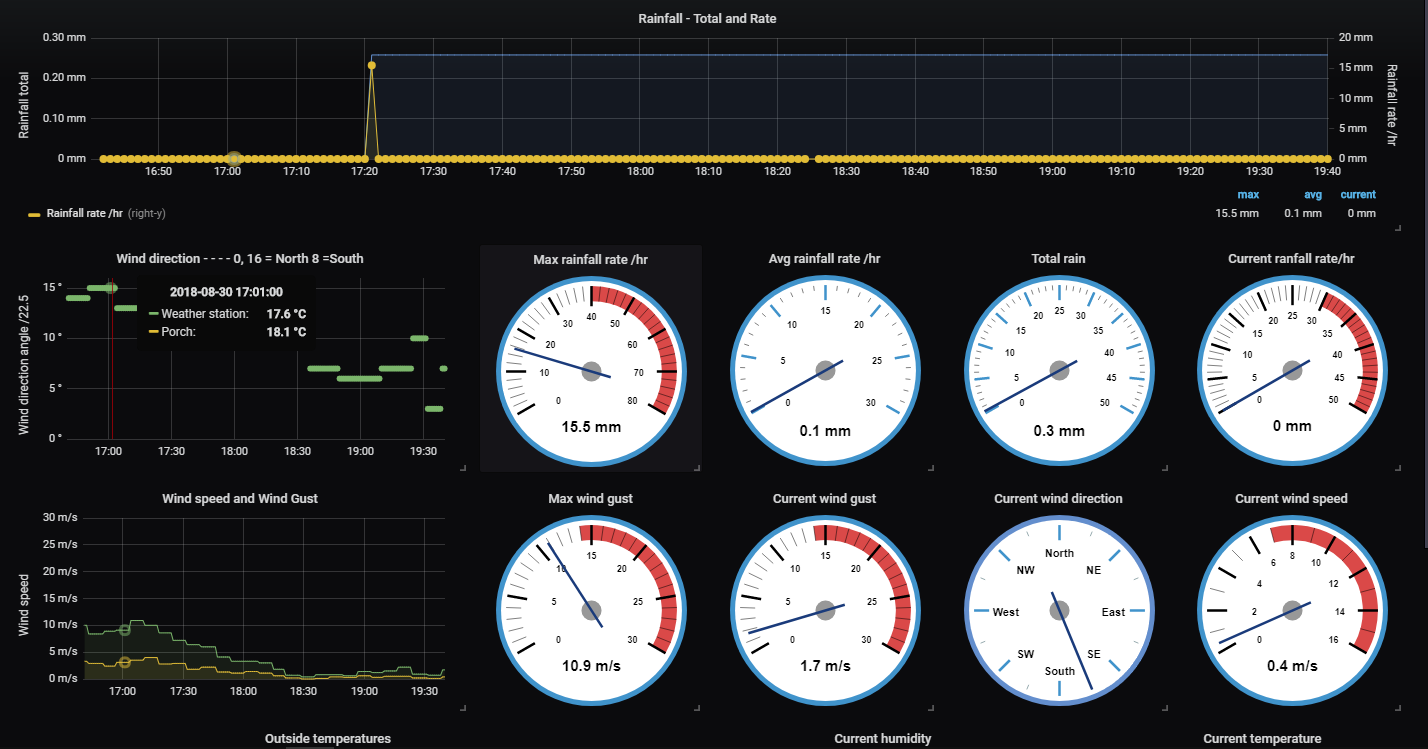Click the compass dial showing wind direction
1428x749 pixels.
pyautogui.click(x=1058, y=610)
